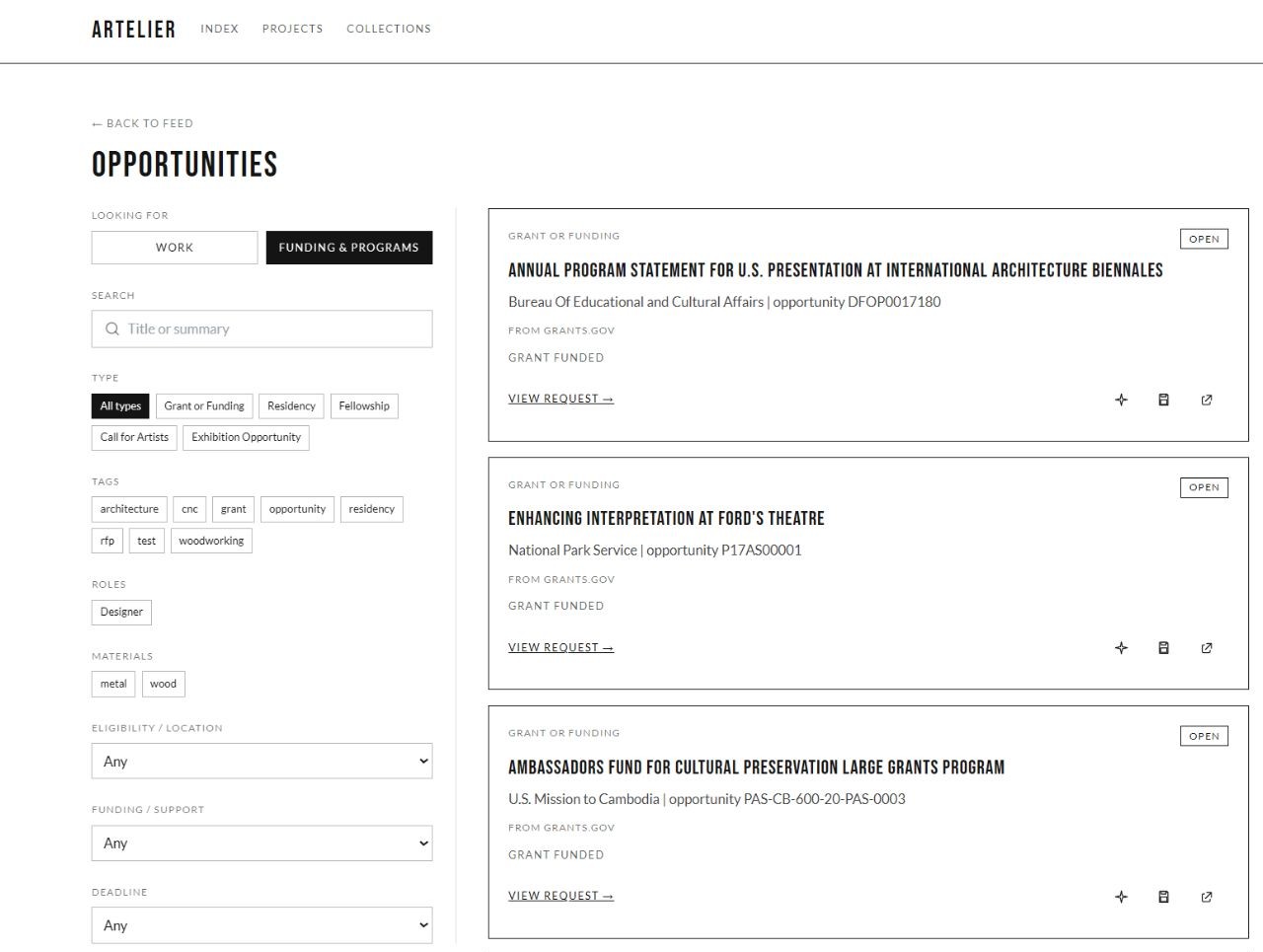Toggle the Designer role filter
Image resolution: width=1263 pixels, height=952 pixels.
tap(121, 613)
